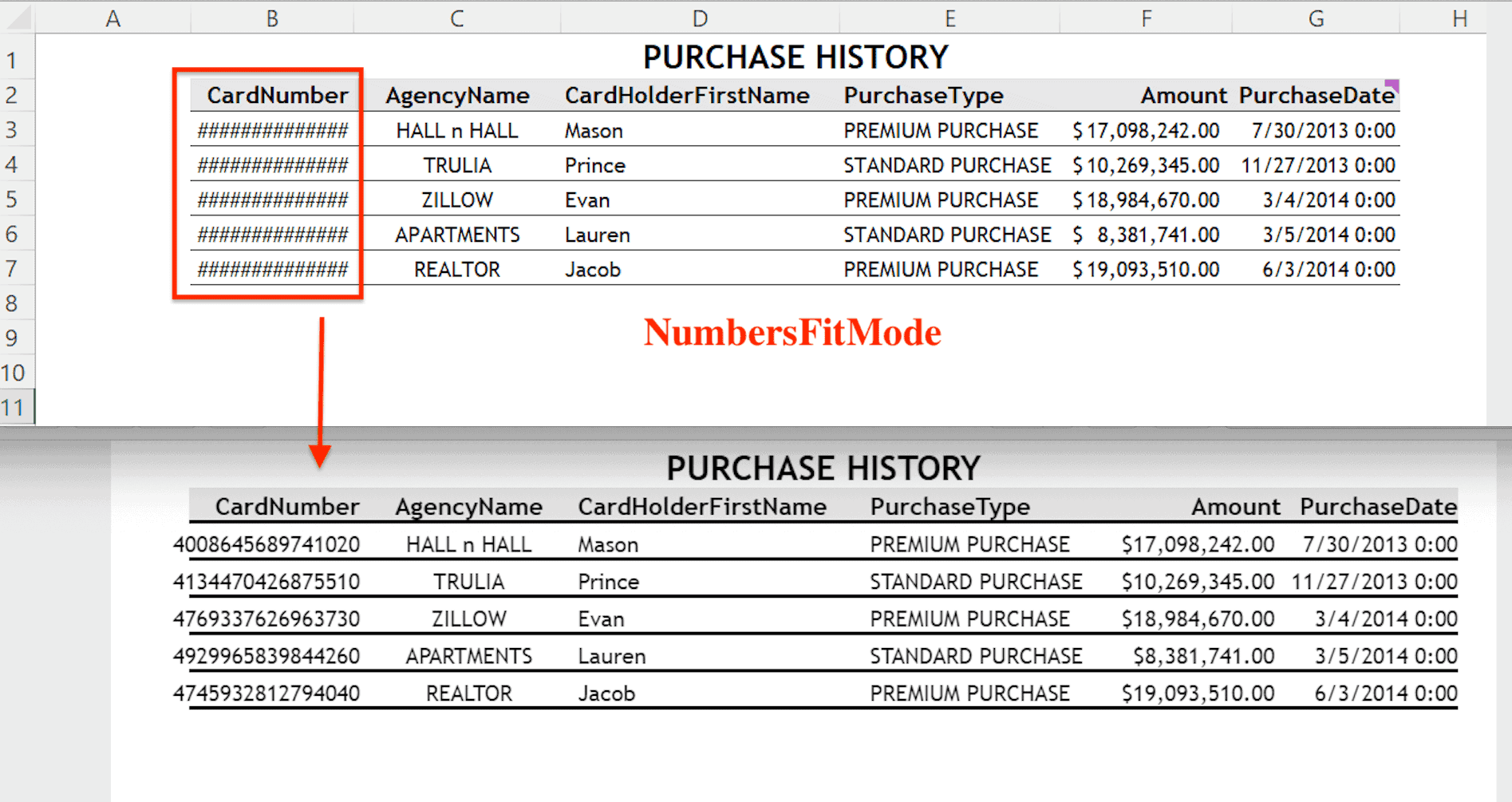Select spreadsheet cell Mason
The image size is (1512, 802).
click(700, 130)
